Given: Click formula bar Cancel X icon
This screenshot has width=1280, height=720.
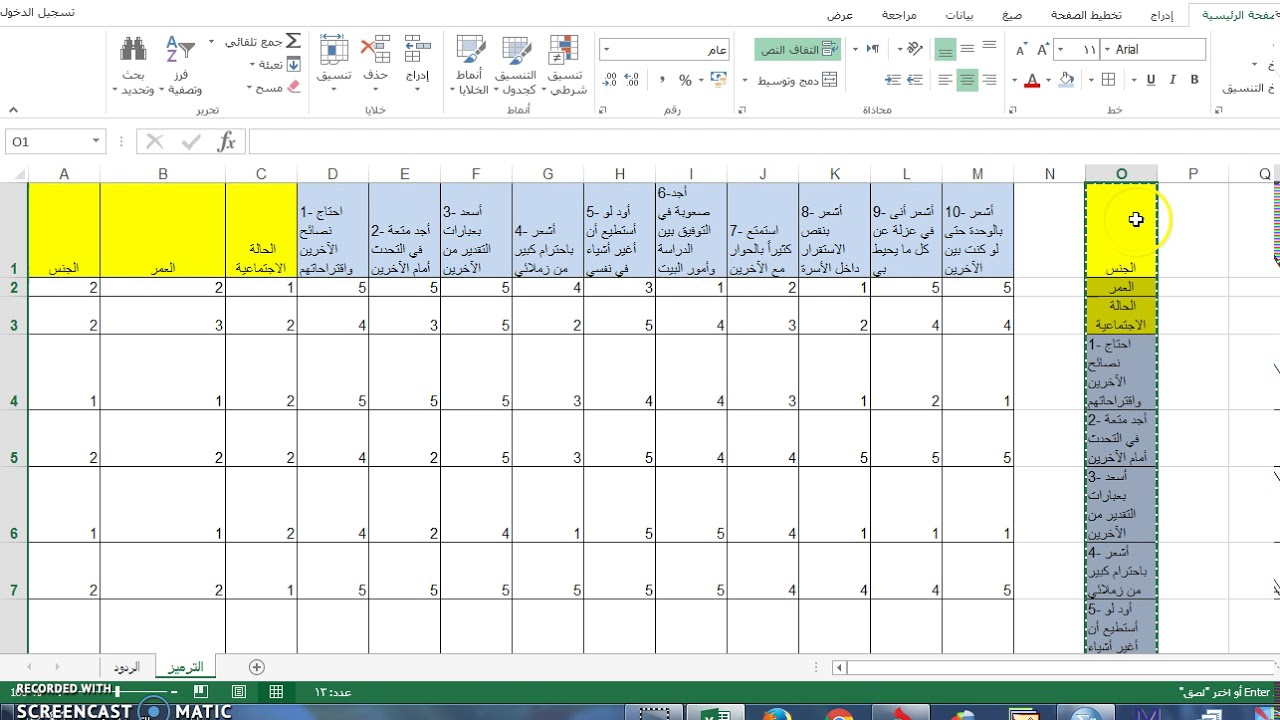Looking at the screenshot, I should click(x=154, y=142).
